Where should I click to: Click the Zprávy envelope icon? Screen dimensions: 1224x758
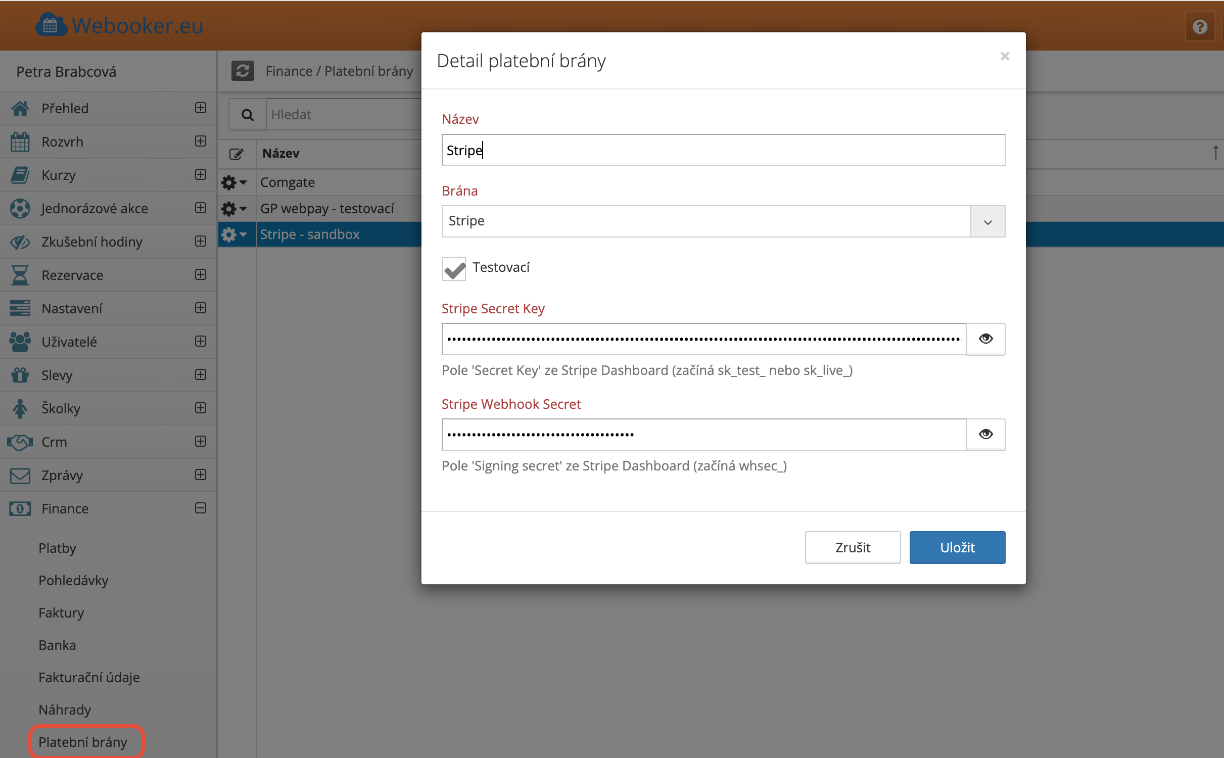(x=20, y=476)
